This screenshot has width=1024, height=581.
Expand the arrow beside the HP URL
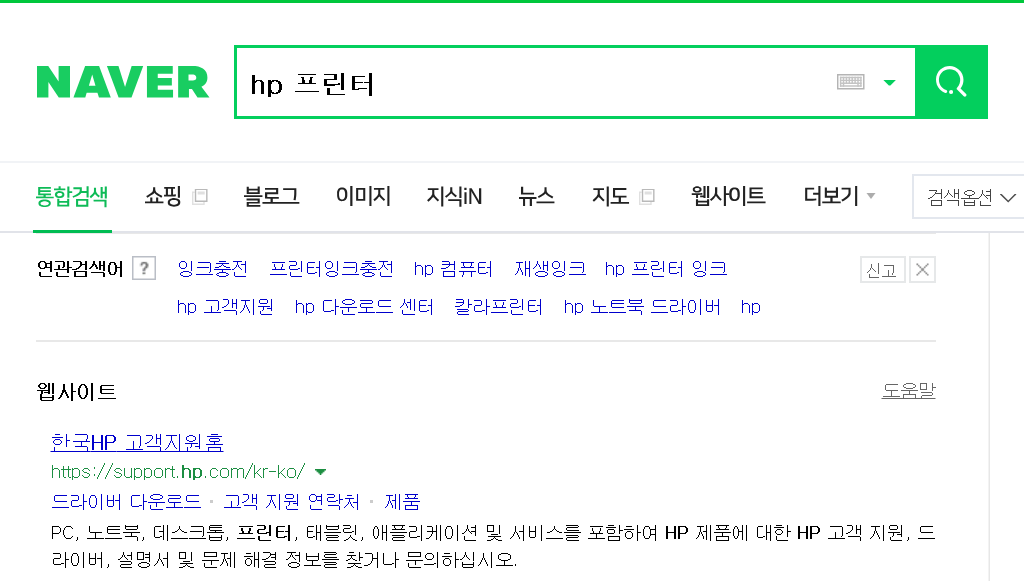[x=321, y=472]
